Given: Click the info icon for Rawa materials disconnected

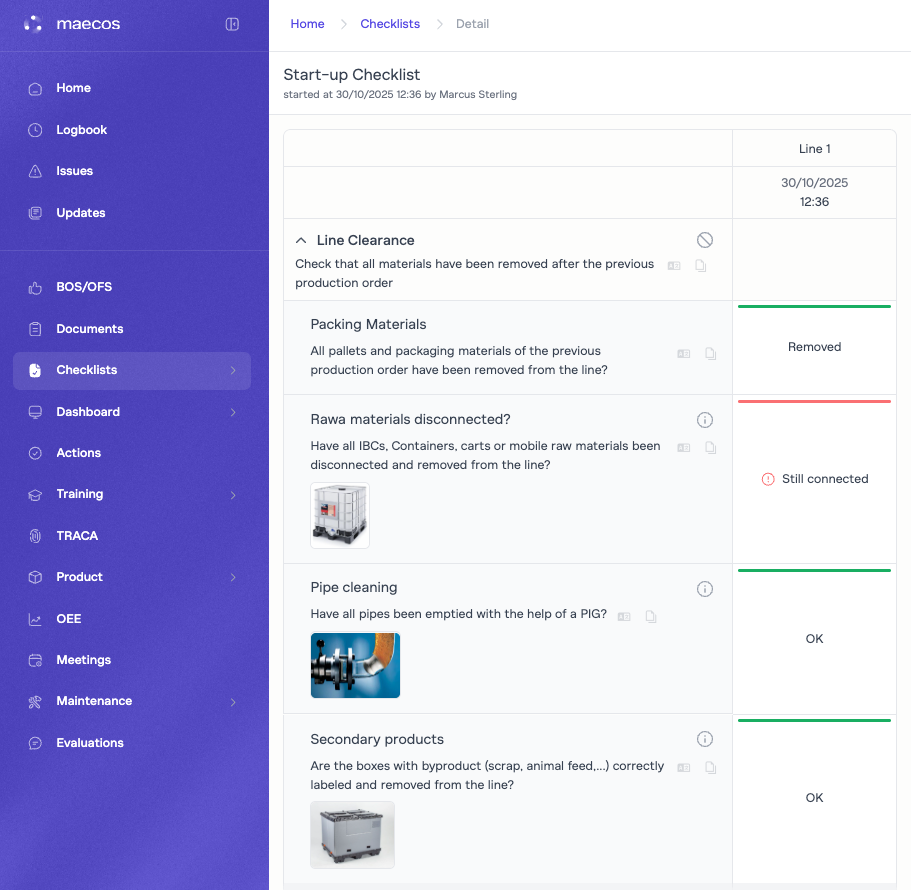Looking at the screenshot, I should click(704, 420).
